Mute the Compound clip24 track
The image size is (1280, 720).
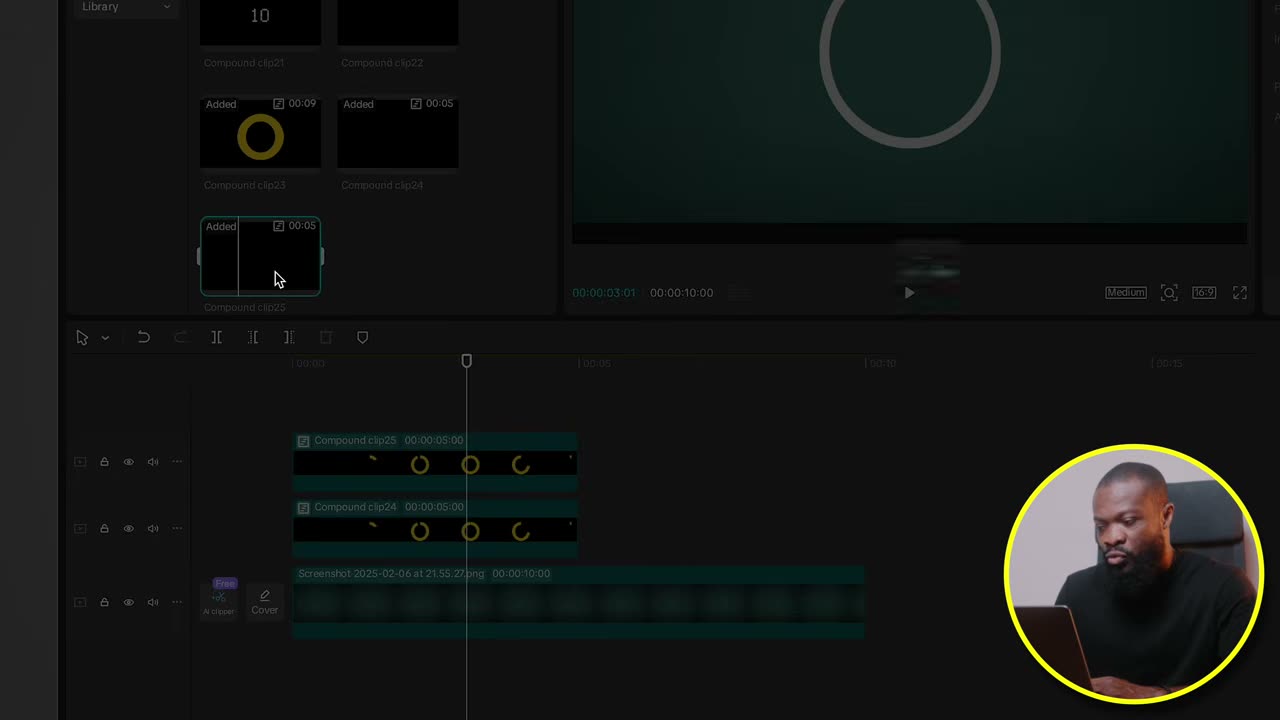click(x=153, y=529)
